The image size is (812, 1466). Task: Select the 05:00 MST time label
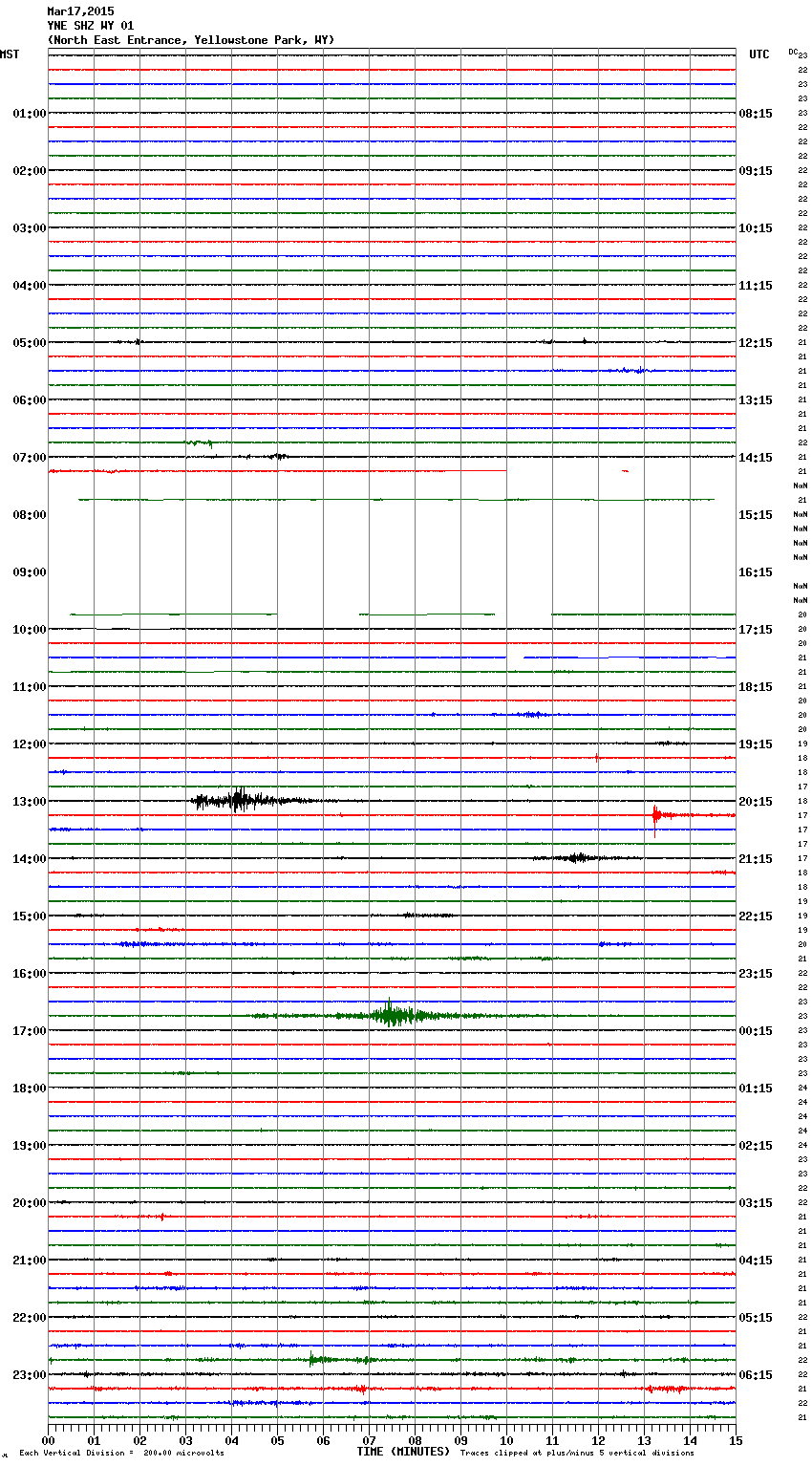pos(30,342)
